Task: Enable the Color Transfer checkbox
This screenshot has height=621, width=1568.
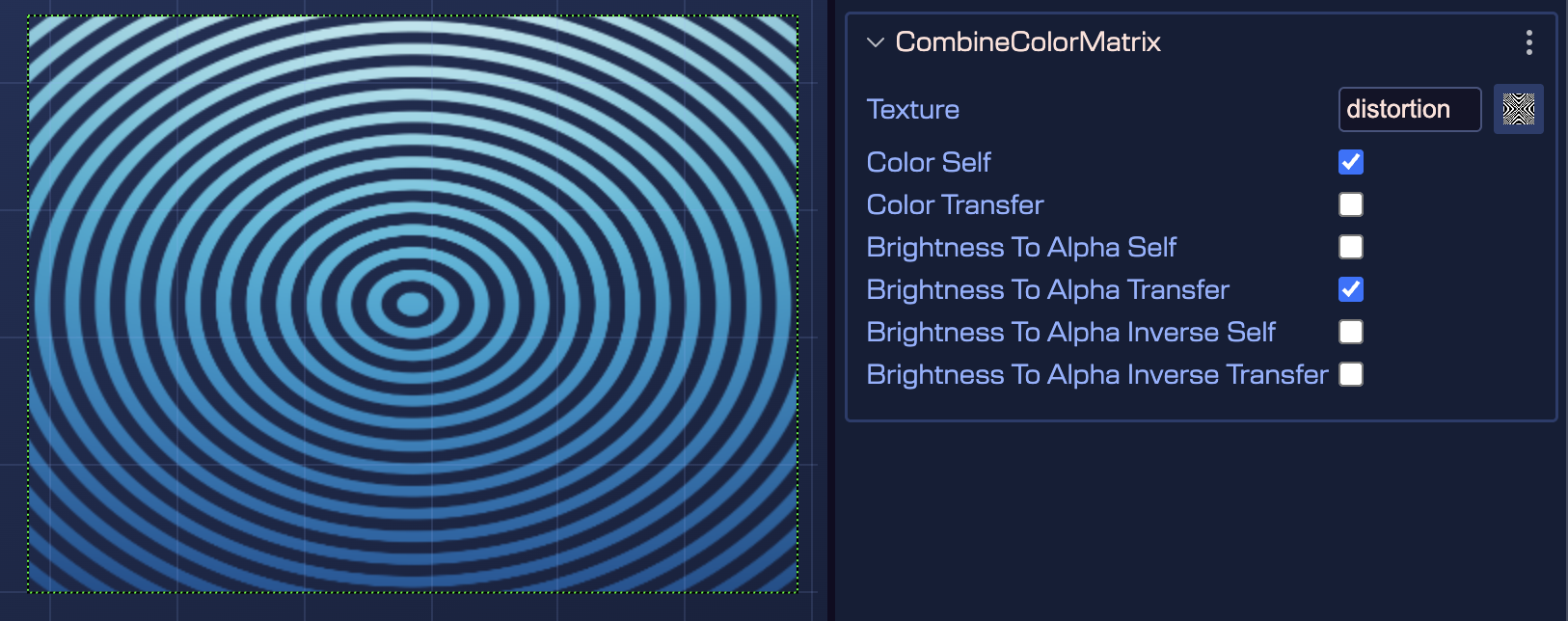Action: [1351, 204]
